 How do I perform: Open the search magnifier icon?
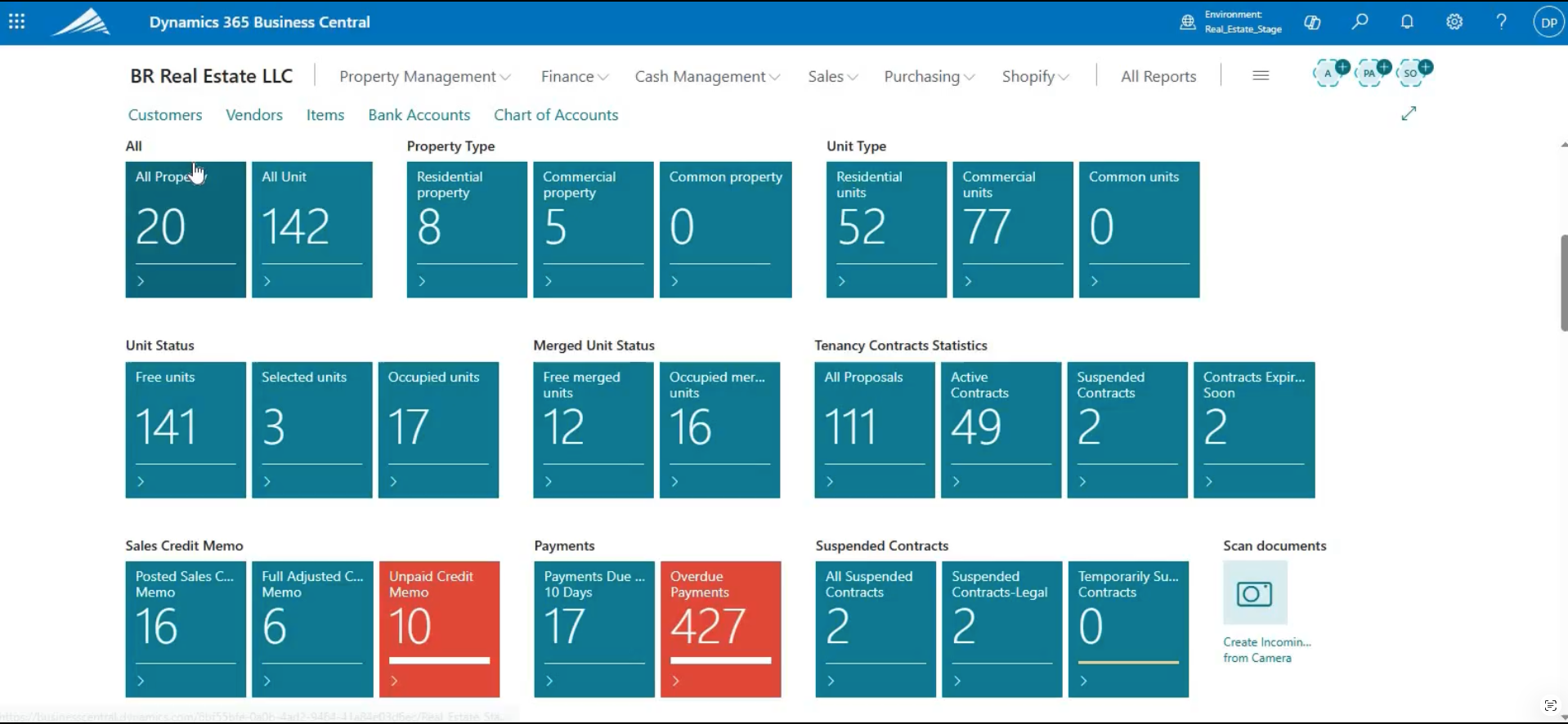pyautogui.click(x=1360, y=22)
